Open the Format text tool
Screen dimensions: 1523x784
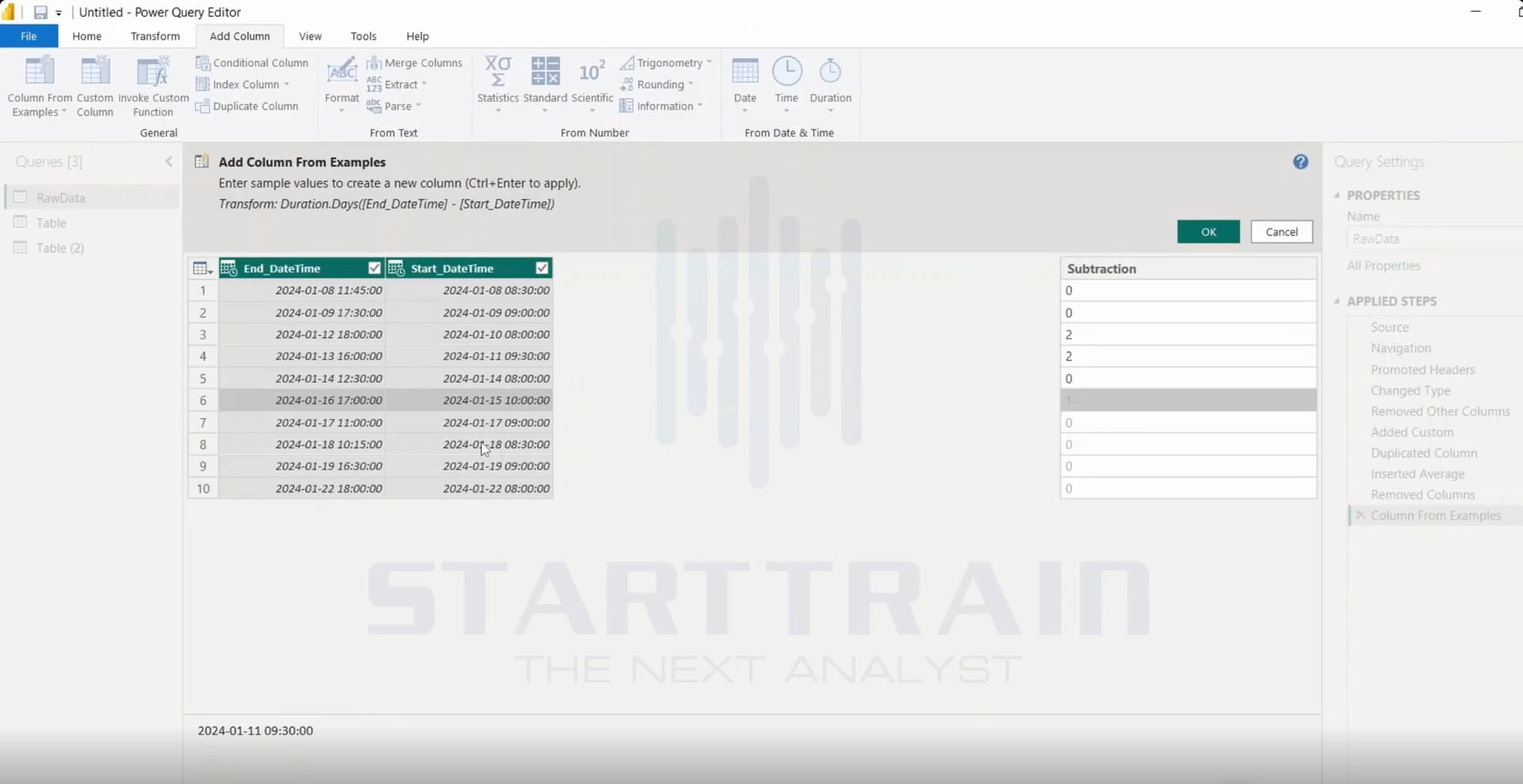342,84
